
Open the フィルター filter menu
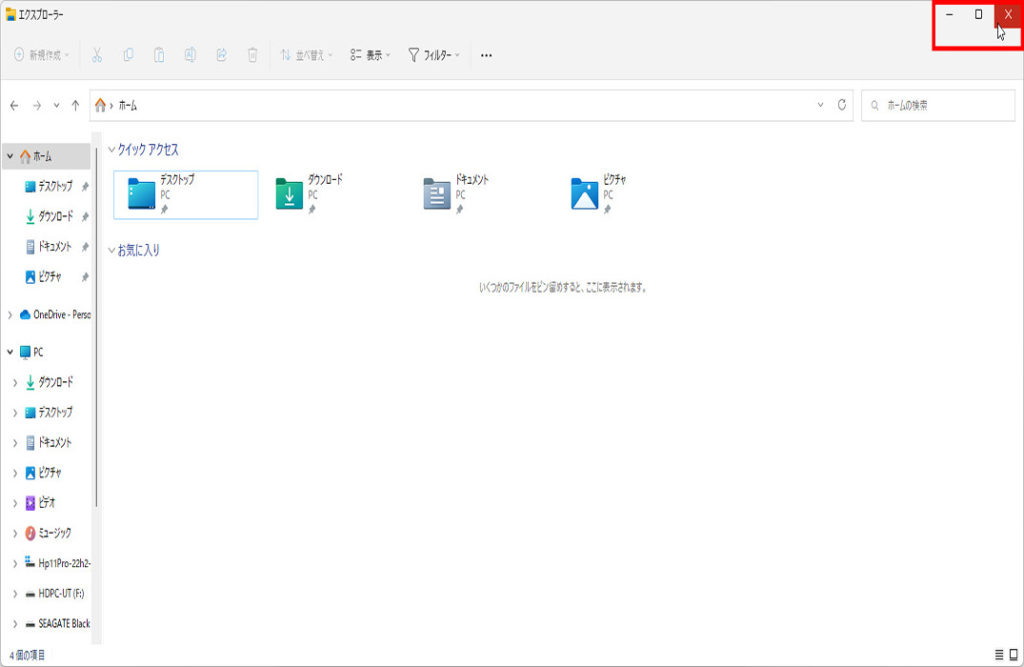tap(434, 56)
